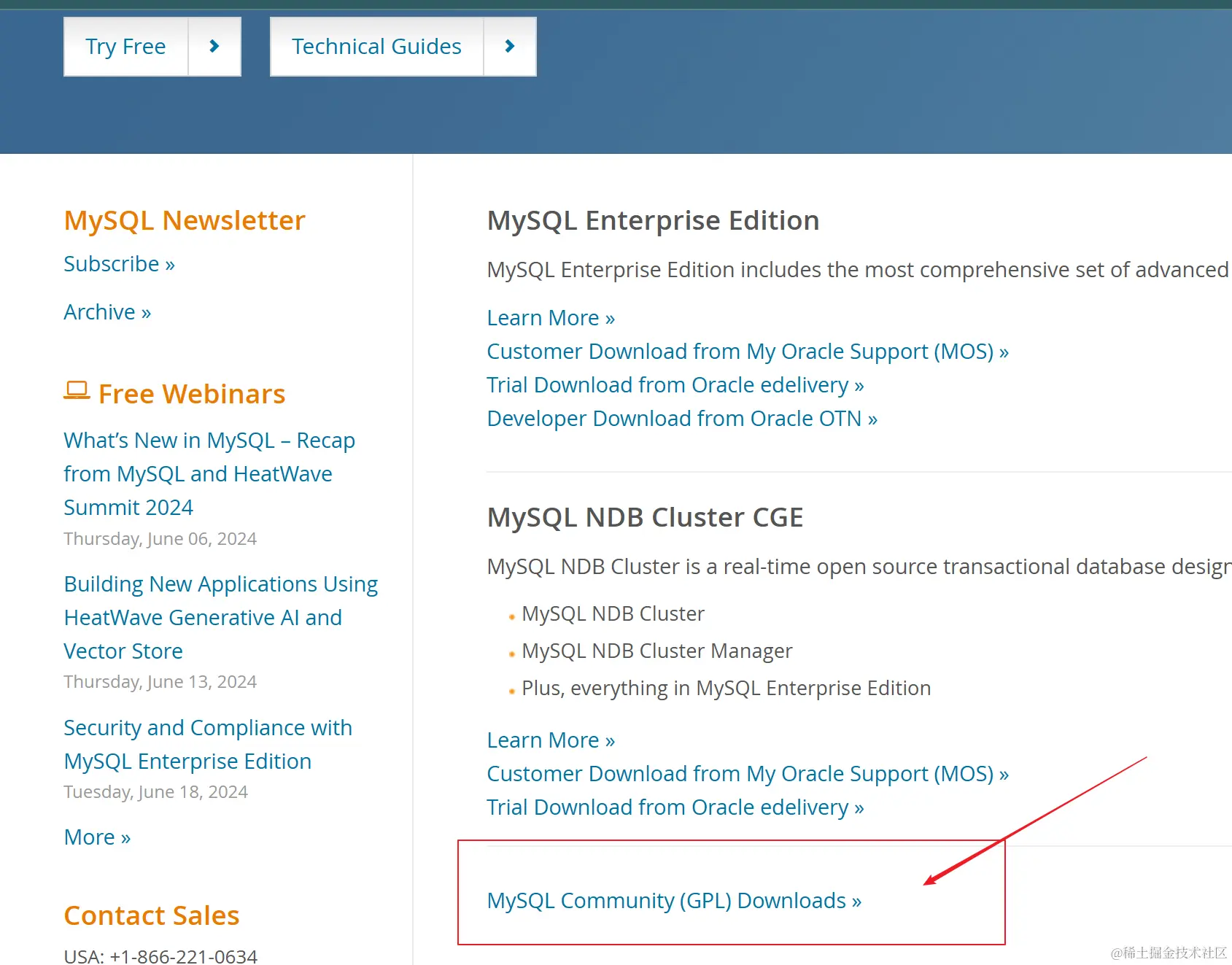Open Developer Download from Oracle OTN
This screenshot has height=965, width=1232.
[x=681, y=419]
